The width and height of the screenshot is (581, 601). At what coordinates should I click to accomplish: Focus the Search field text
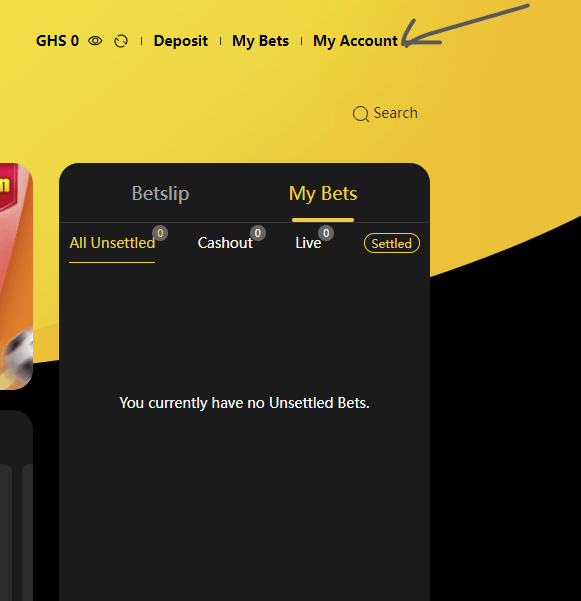396,113
